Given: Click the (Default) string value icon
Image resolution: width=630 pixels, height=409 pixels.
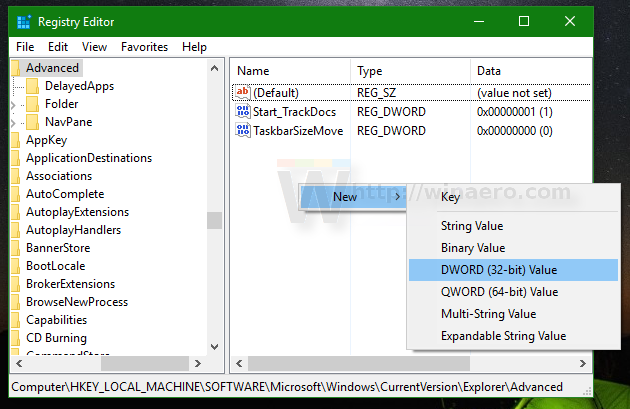Looking at the screenshot, I should point(243,93).
